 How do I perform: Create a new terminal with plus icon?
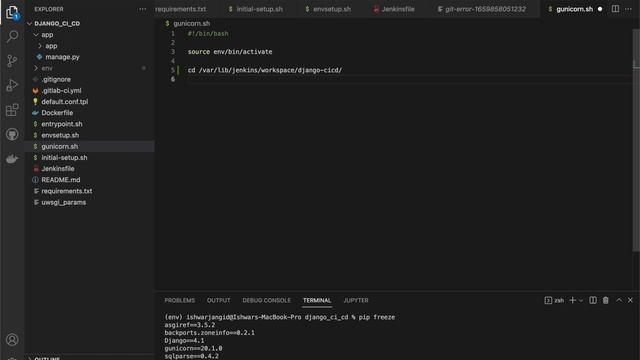[x=572, y=300]
